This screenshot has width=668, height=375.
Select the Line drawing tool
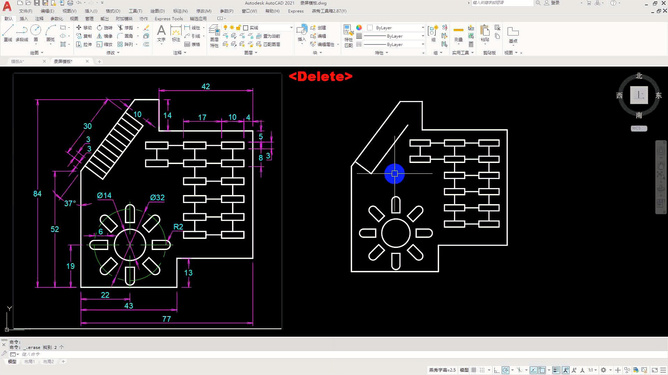pos(8,33)
